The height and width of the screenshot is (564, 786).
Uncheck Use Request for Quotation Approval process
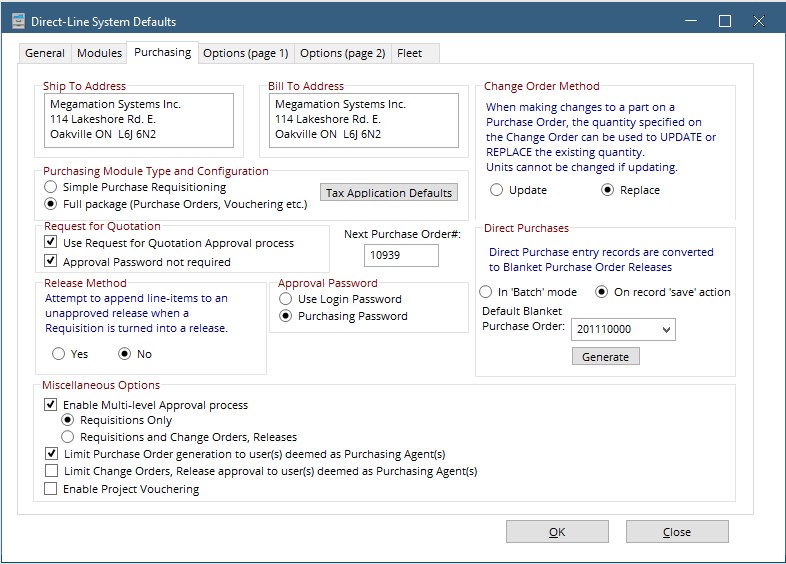[51, 243]
